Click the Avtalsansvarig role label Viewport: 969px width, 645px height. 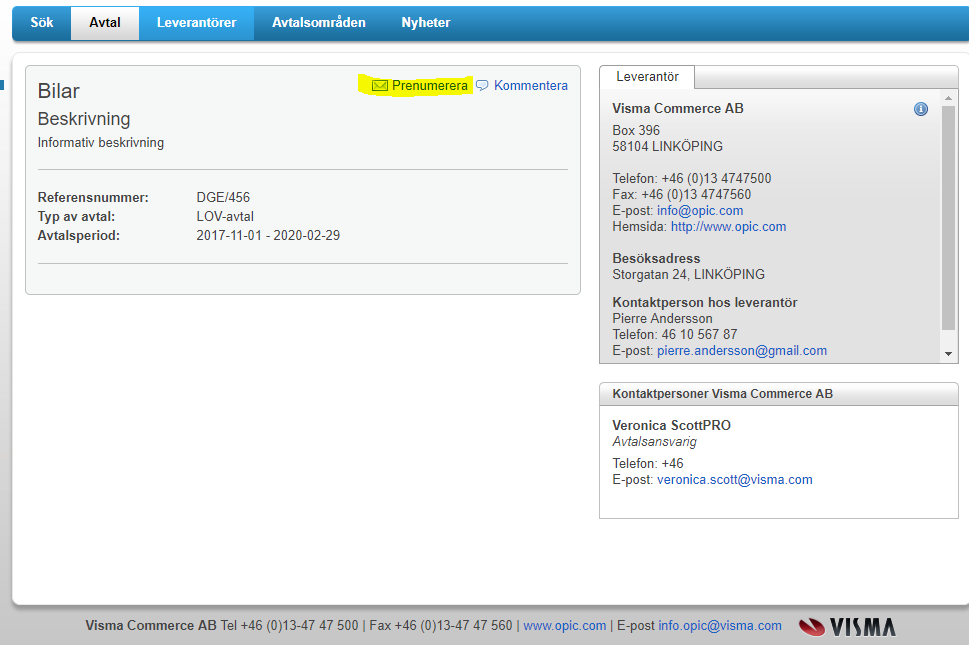(x=654, y=442)
